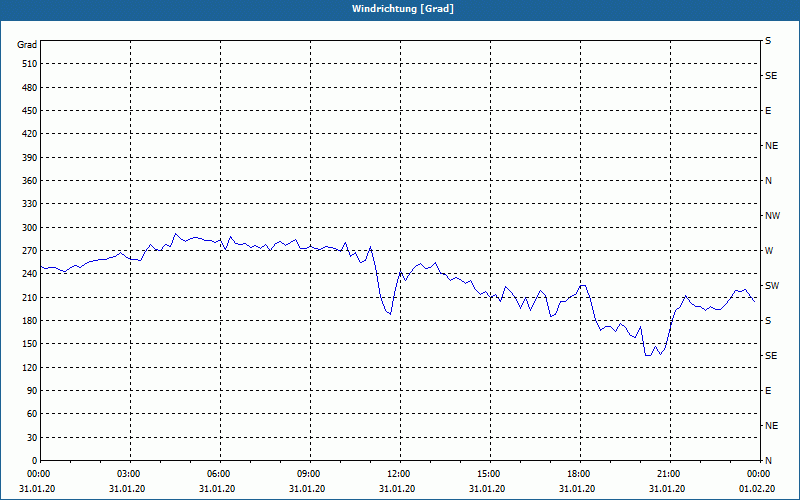Click the 330 tick label
The width and height of the screenshot is (800, 500).
tap(30, 204)
